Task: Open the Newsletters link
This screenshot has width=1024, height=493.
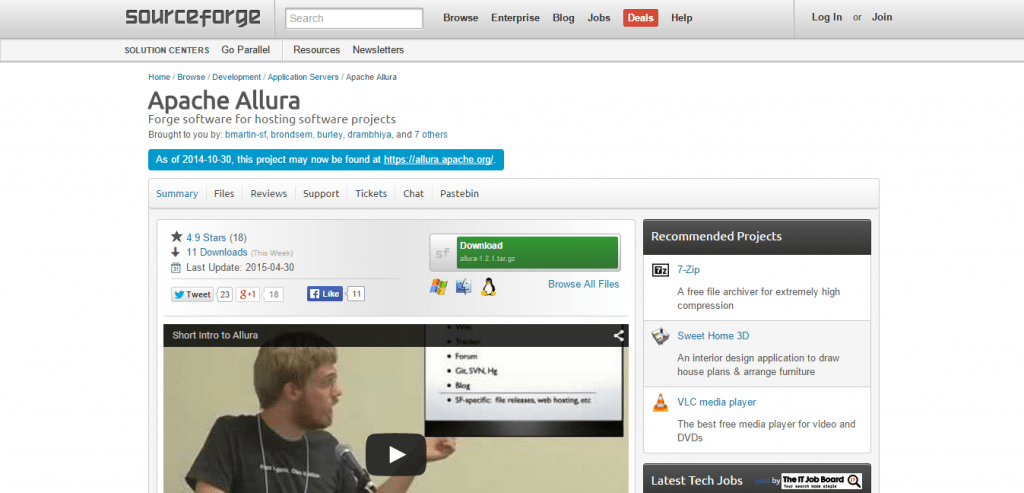Action: coord(378,50)
